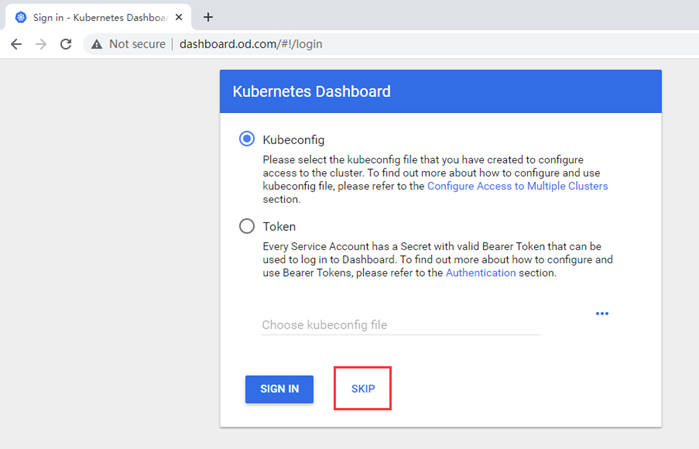Reload the dashboard login page
This screenshot has height=449, width=699.
(x=66, y=44)
